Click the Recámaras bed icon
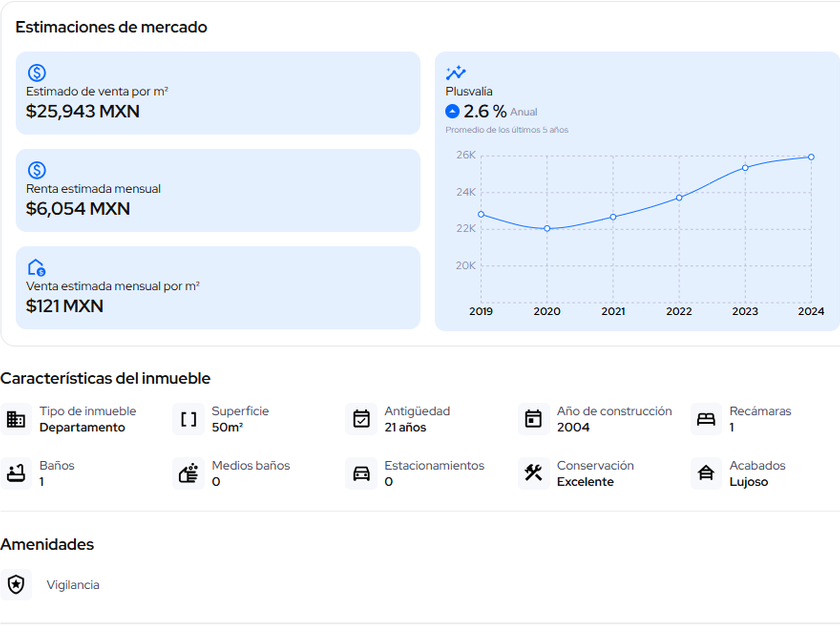 [x=706, y=419]
